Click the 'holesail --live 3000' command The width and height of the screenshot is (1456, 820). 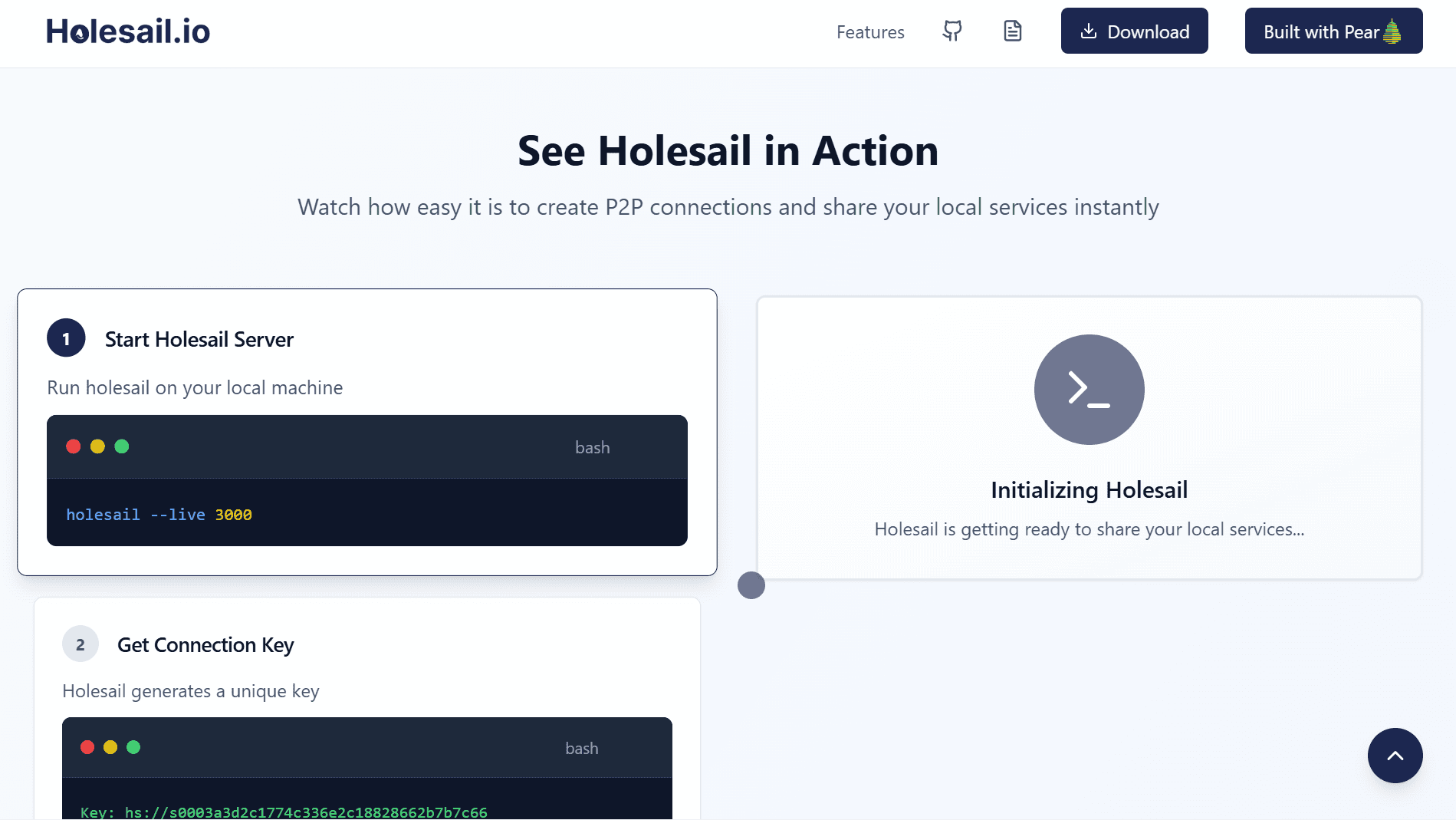point(159,515)
